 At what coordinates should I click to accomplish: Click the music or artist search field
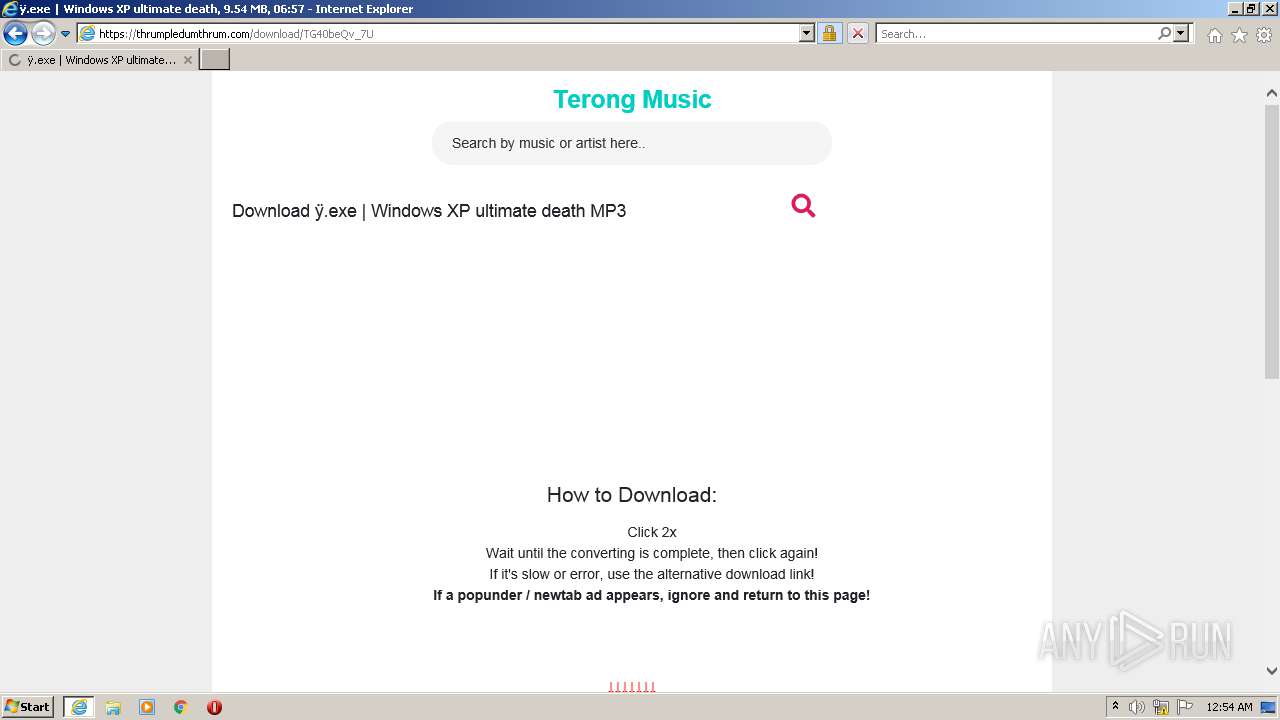[632, 143]
